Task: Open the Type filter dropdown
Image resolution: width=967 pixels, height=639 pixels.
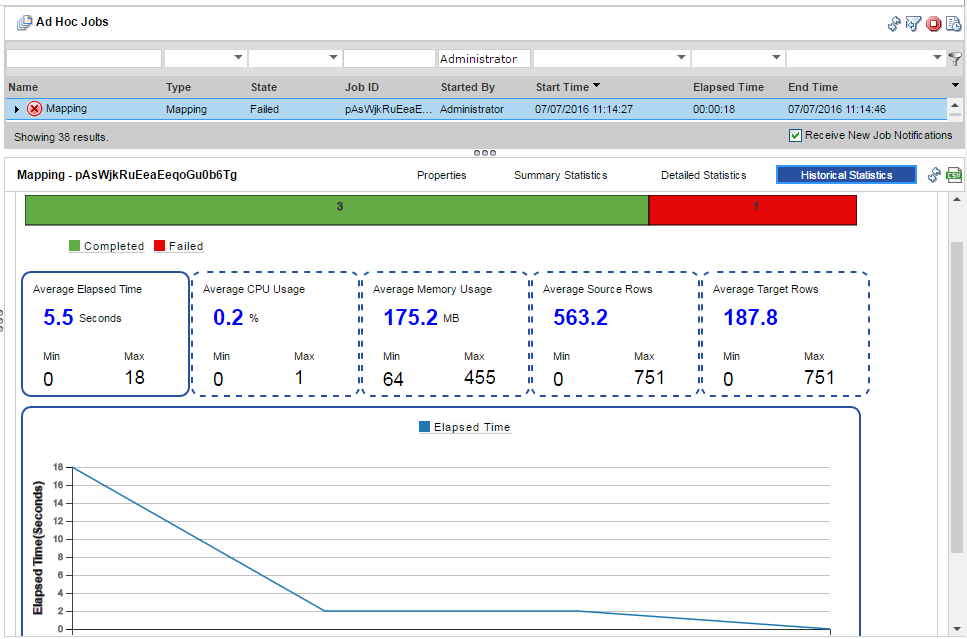Action: 204,59
